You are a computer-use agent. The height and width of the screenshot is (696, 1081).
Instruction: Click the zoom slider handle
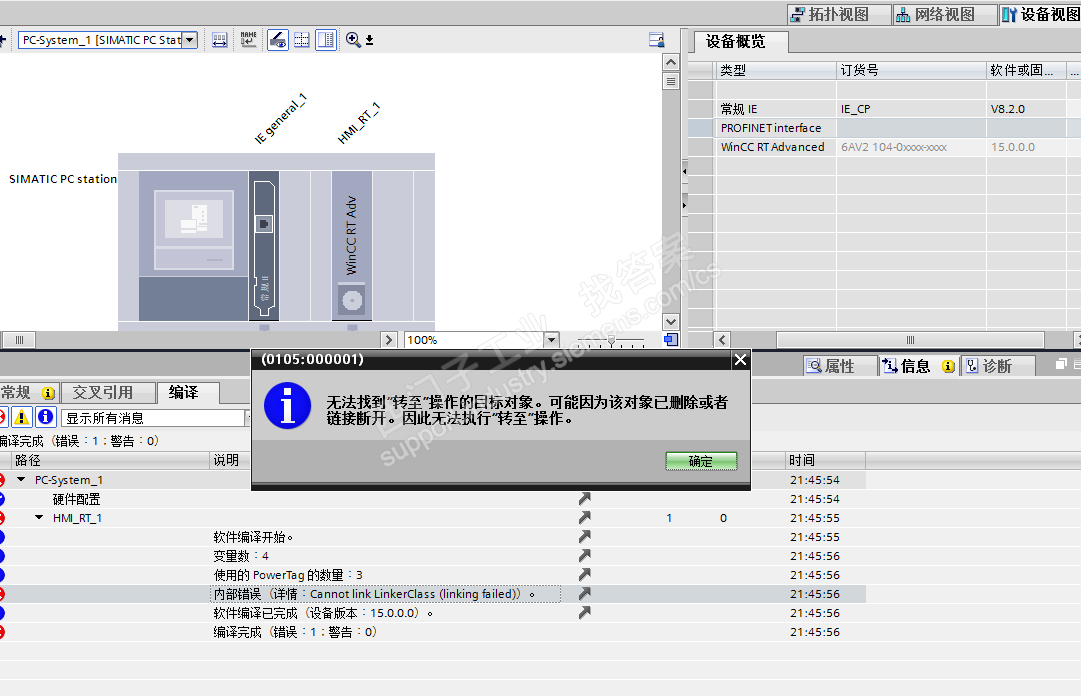point(611,340)
